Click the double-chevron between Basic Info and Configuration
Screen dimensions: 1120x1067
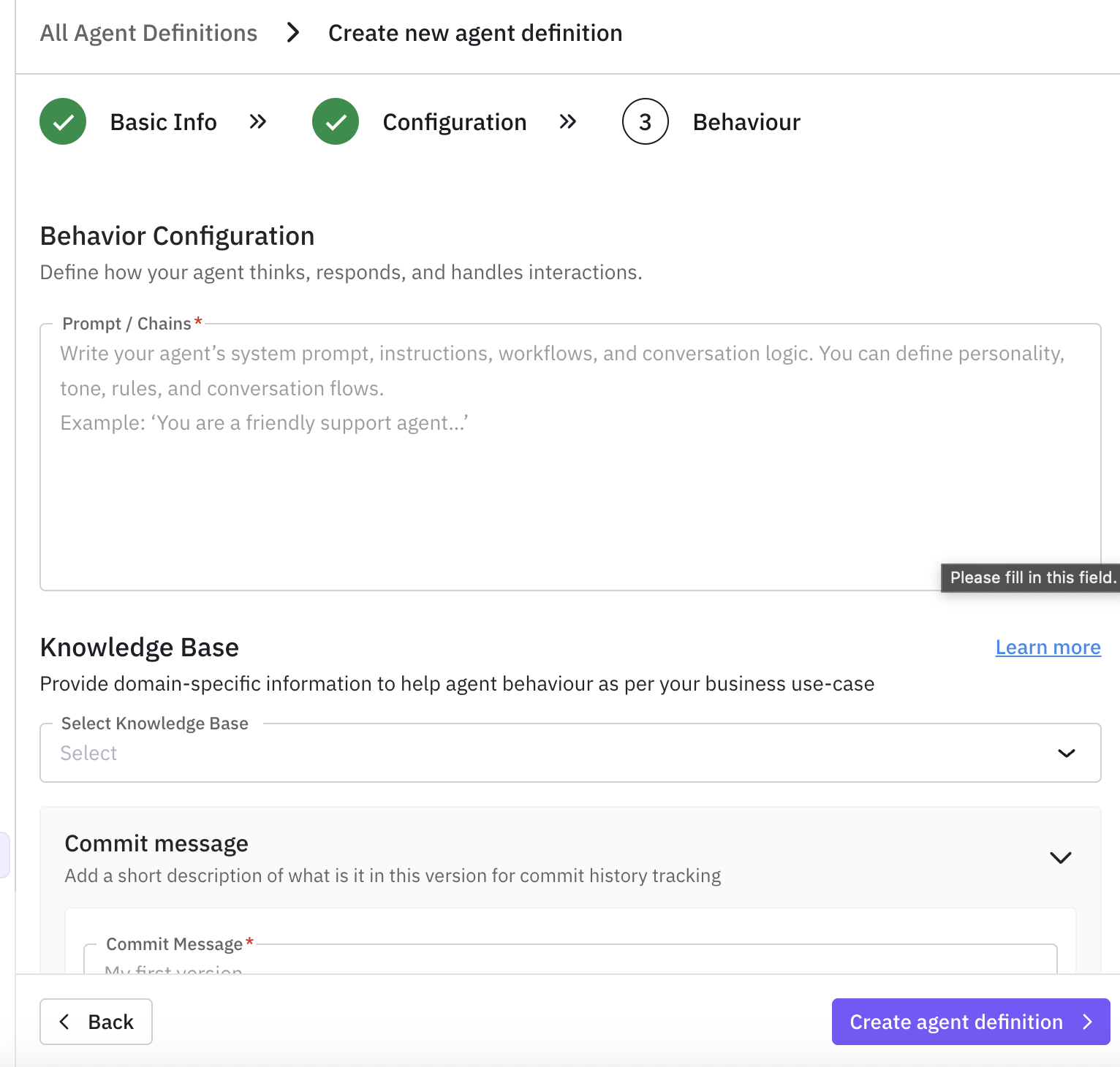pos(257,121)
